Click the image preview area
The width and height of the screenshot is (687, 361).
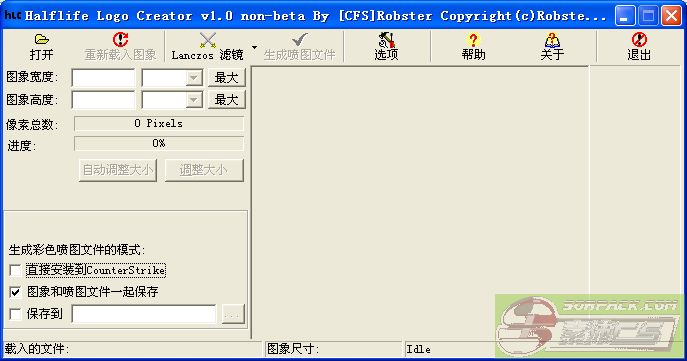(x=421, y=202)
